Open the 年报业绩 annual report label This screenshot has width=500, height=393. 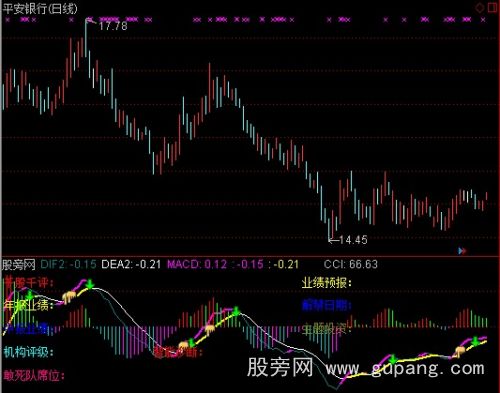[29, 305]
